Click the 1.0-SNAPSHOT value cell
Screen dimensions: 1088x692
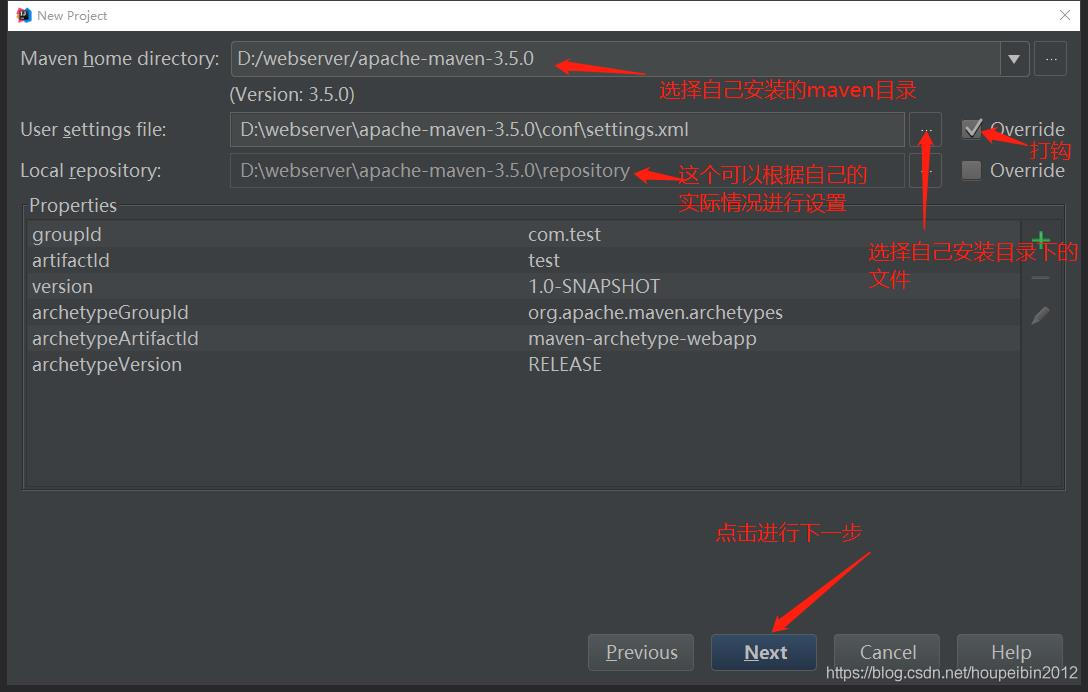594,287
